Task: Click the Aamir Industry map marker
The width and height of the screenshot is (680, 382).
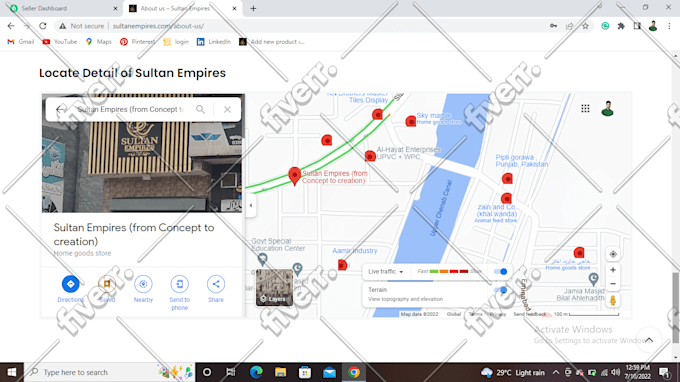Action: pyautogui.click(x=342, y=264)
